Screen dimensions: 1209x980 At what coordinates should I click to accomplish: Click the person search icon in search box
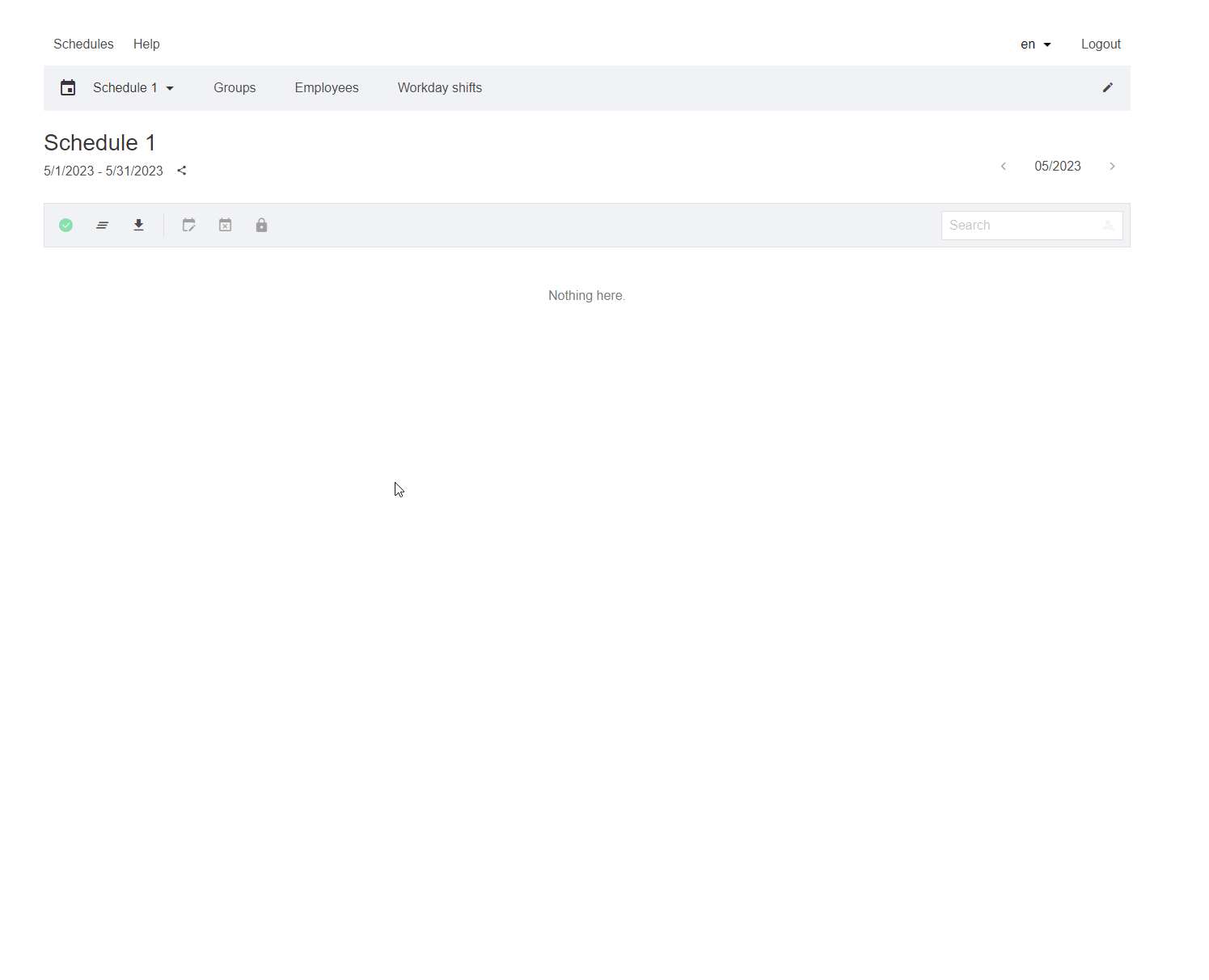pyautogui.click(x=1108, y=226)
